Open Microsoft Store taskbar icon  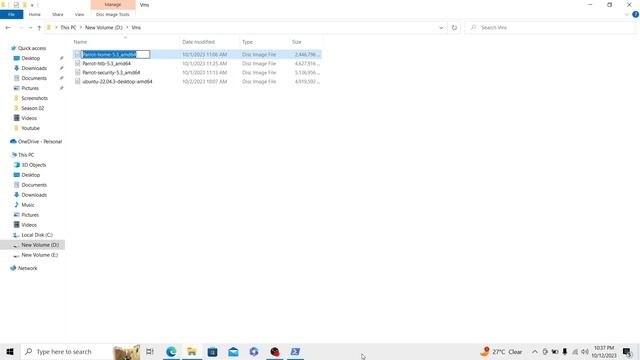212,351
